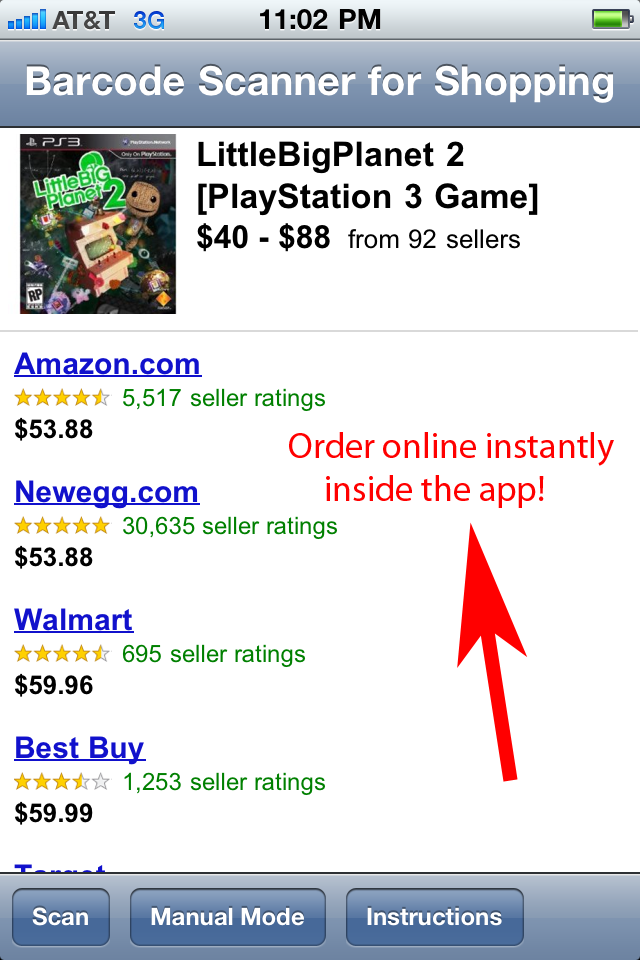Switch to Manual Mode

click(227, 917)
